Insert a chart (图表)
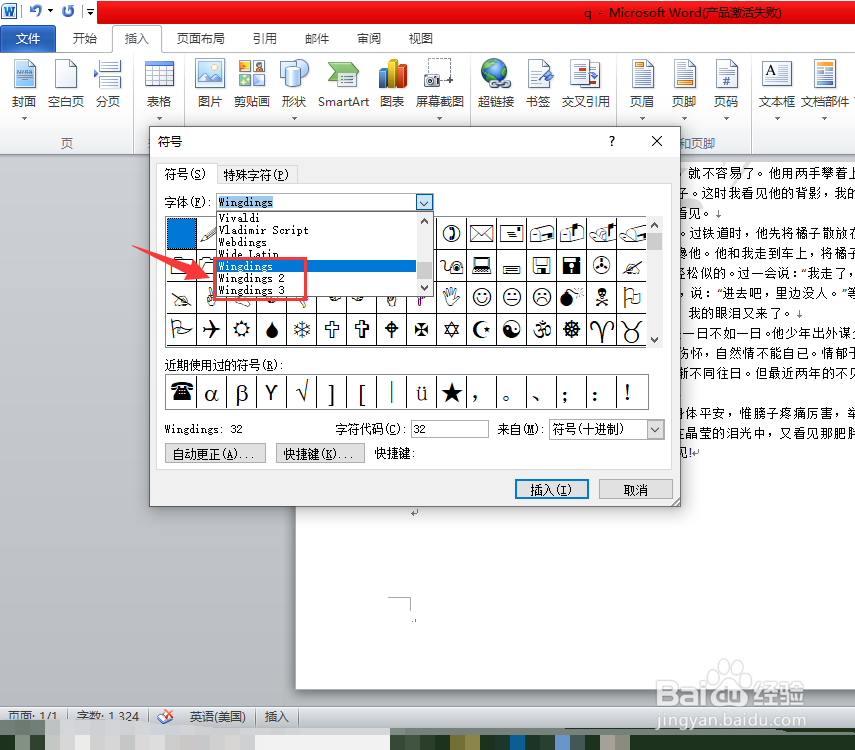Image resolution: width=855 pixels, height=750 pixels. pos(393,85)
